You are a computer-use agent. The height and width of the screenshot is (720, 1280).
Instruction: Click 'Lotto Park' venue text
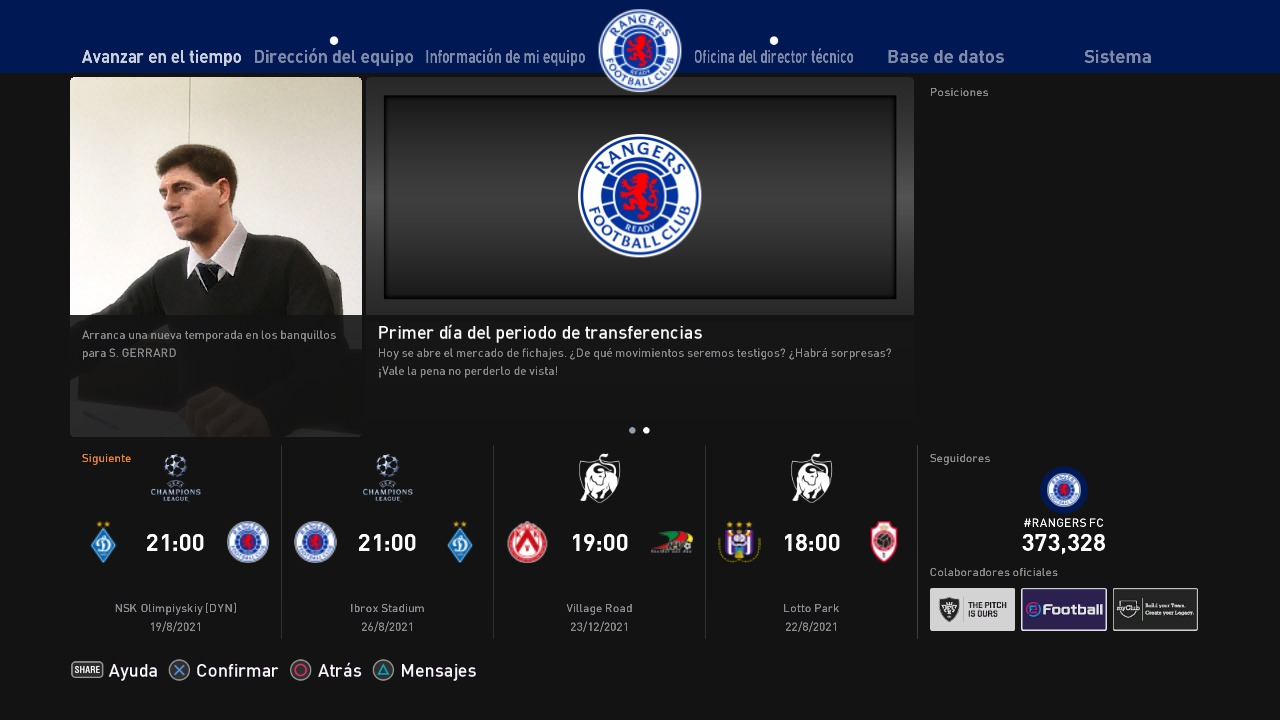click(811, 608)
